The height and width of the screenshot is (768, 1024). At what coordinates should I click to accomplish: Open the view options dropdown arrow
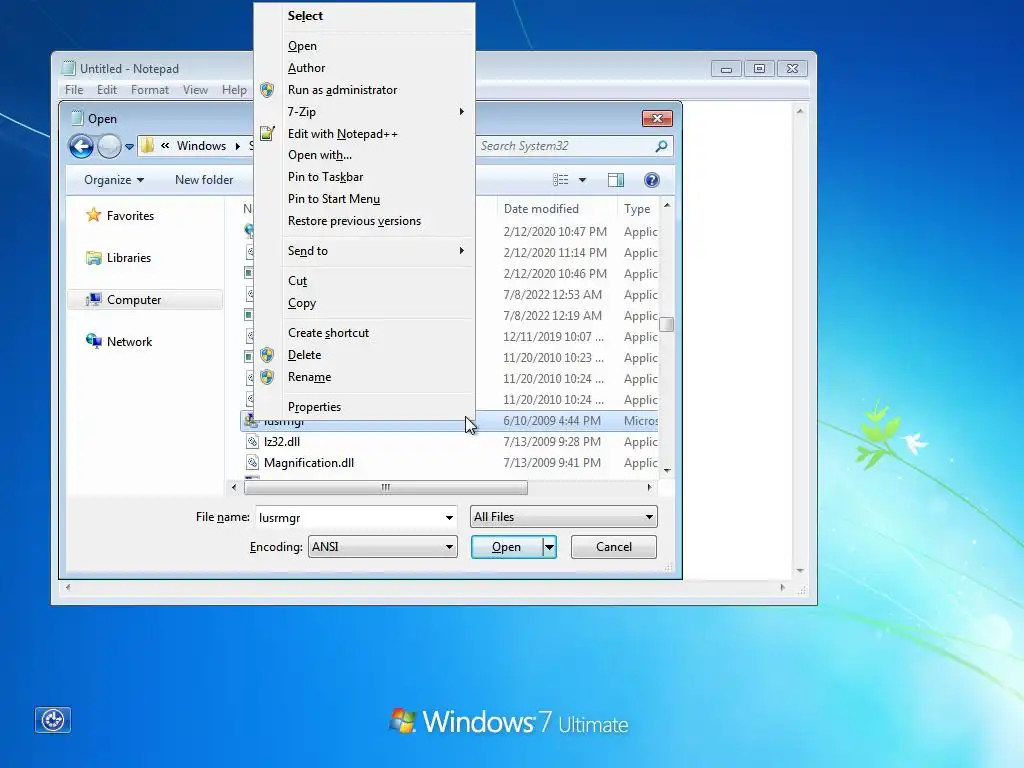583,180
